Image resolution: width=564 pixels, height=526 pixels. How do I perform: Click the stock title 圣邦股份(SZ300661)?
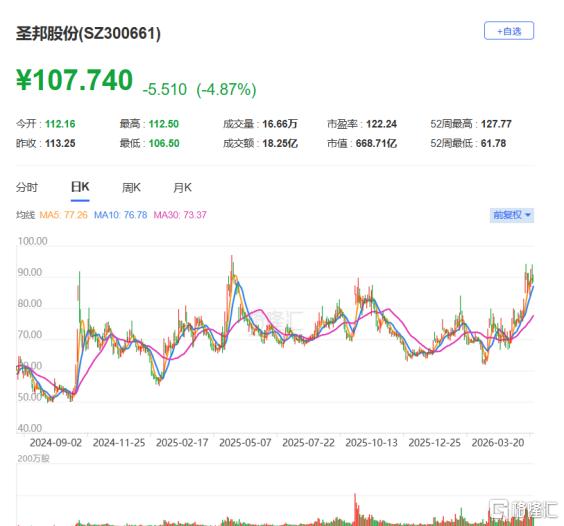(x=88, y=33)
